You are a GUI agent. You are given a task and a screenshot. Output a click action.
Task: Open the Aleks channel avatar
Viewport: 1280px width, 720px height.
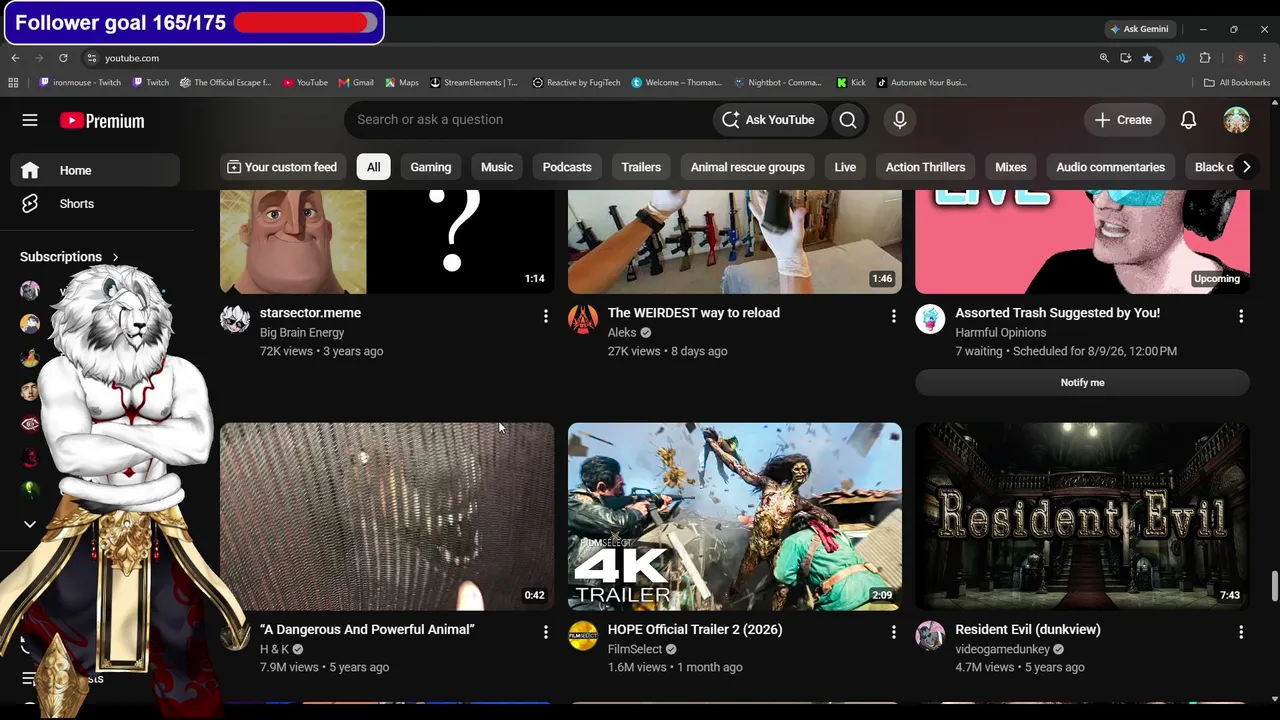point(583,319)
